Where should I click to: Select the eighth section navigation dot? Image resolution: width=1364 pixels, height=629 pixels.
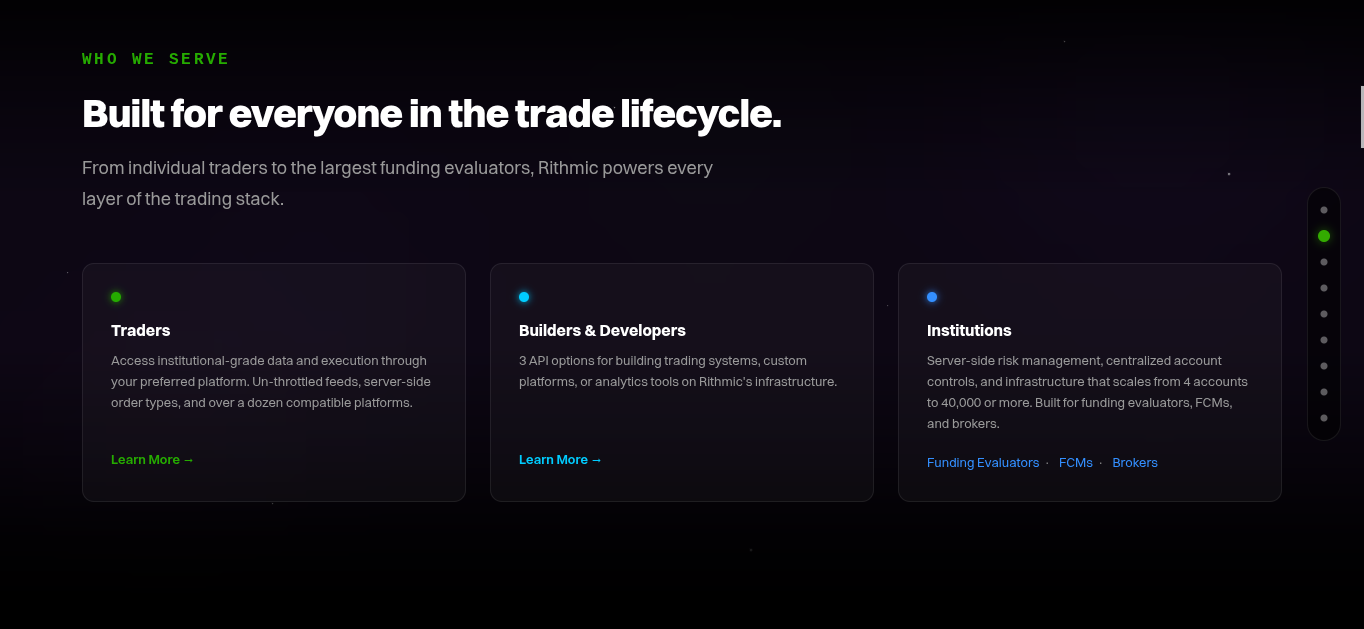point(1324,392)
